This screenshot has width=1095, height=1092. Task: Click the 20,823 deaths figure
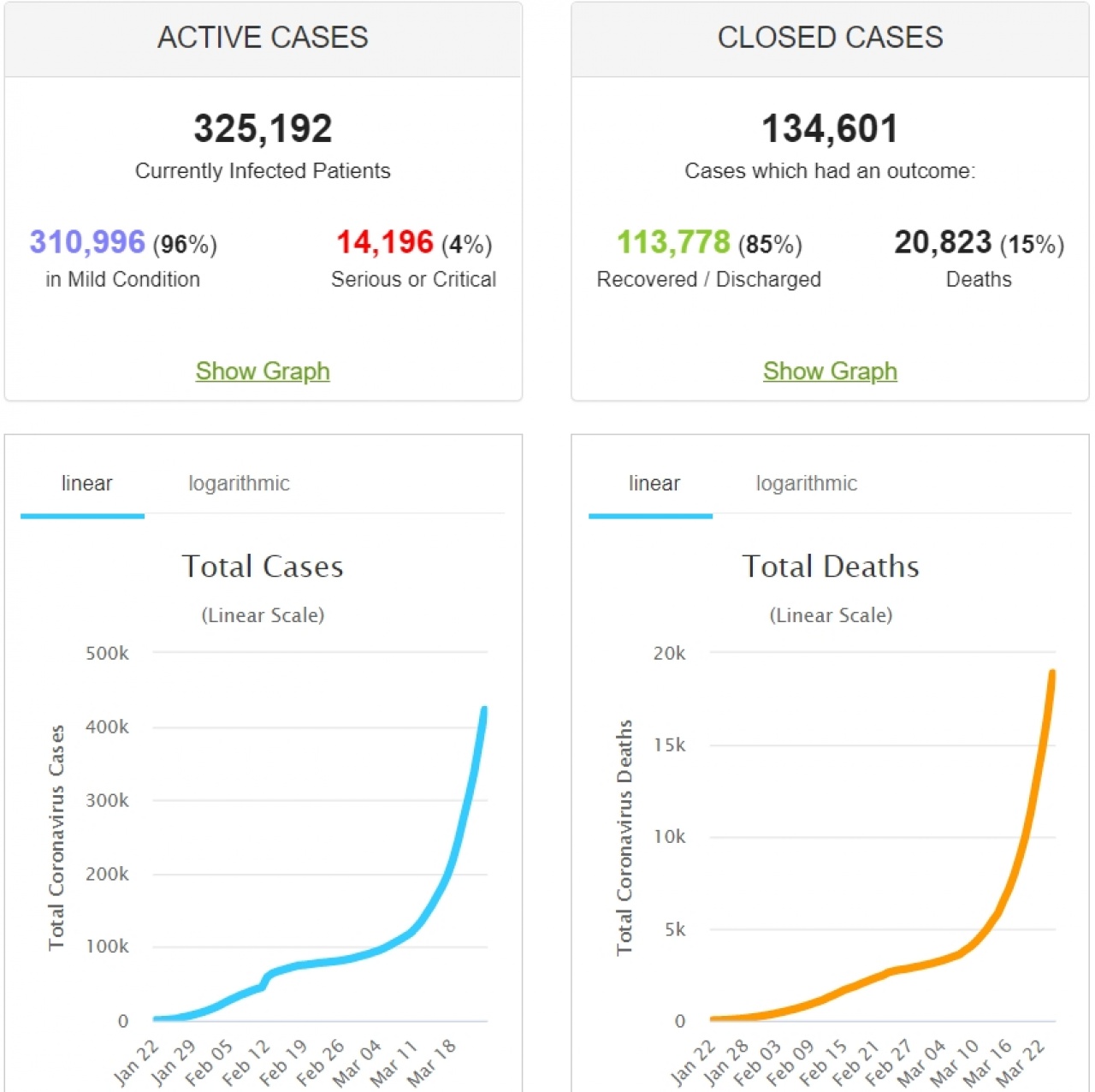click(x=943, y=242)
